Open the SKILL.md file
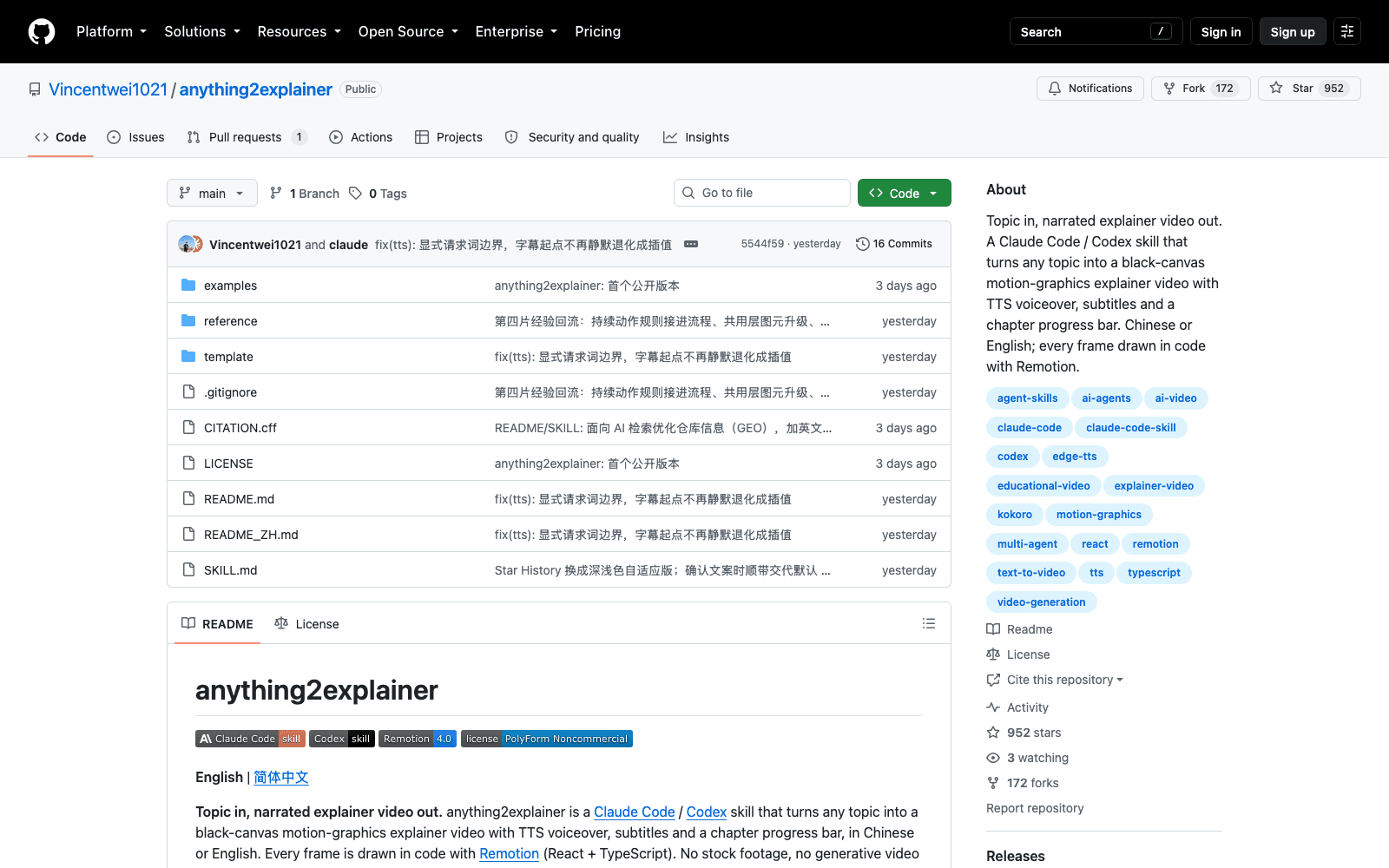The height and width of the screenshot is (868, 1389). (x=230, y=569)
